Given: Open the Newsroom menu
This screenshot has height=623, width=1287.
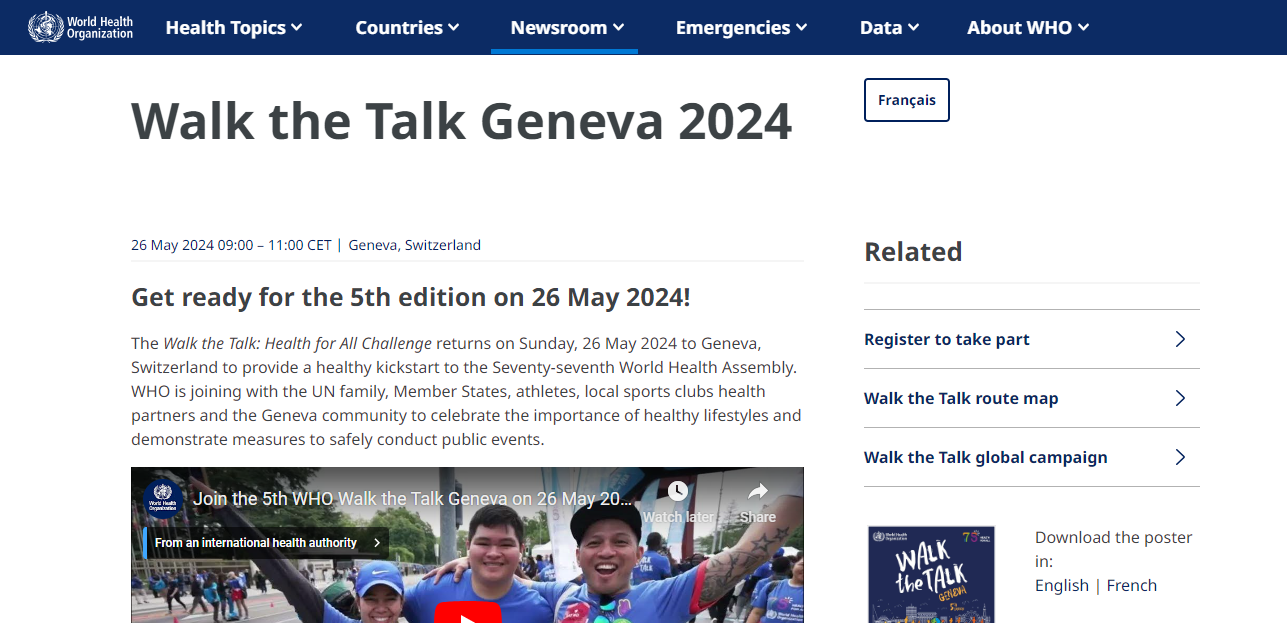Looking at the screenshot, I should coord(567,28).
